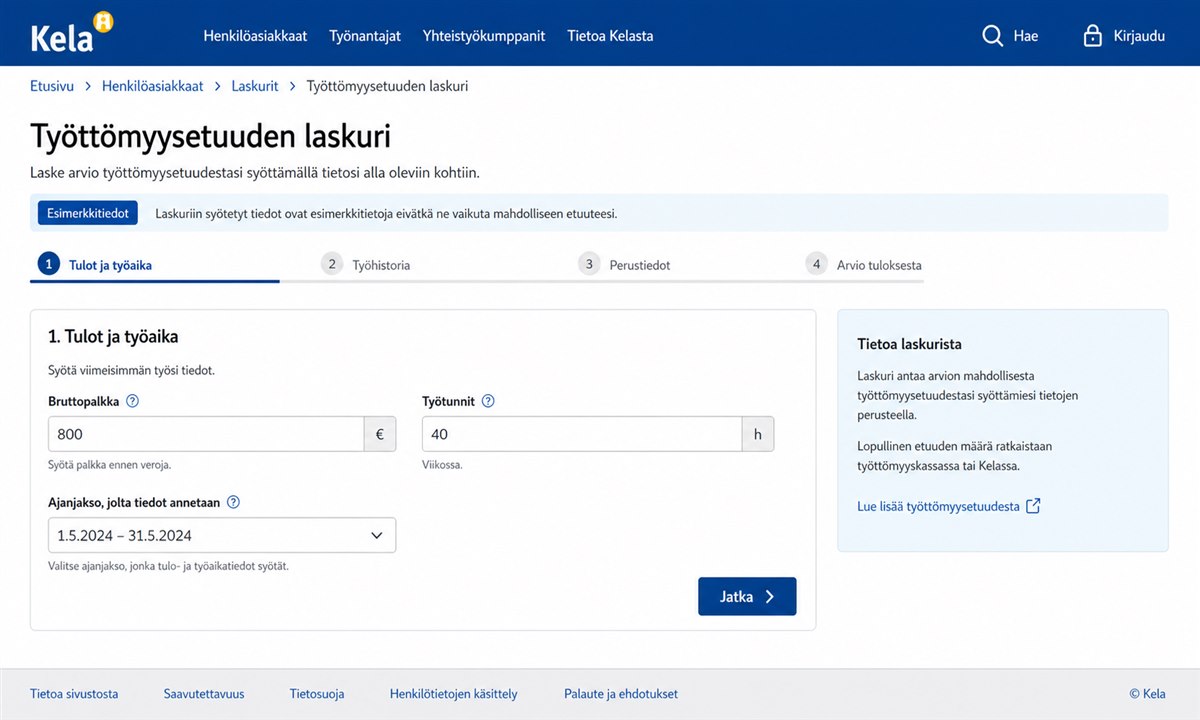Click the 1. Tulot ja työaika heading
The width and height of the screenshot is (1200, 720).
[113, 337]
